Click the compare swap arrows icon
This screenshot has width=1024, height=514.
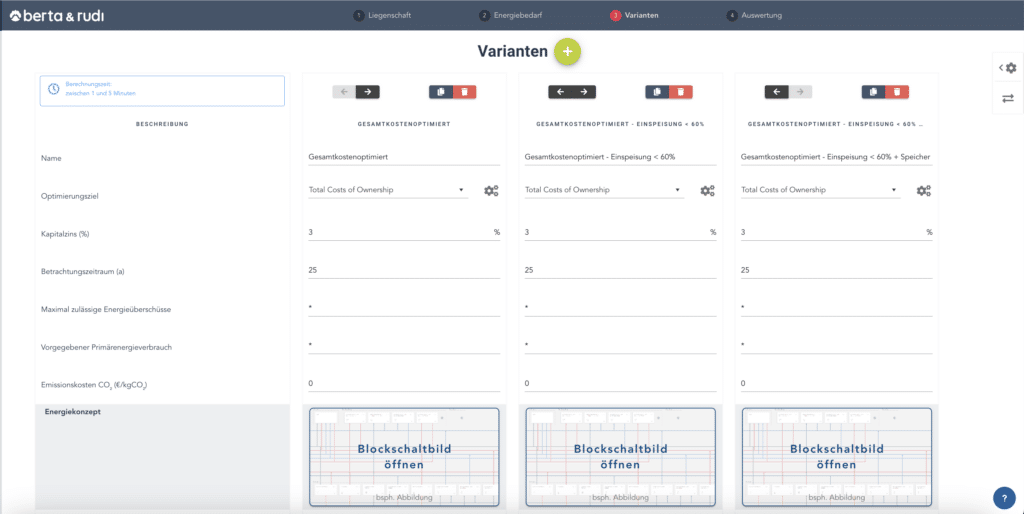tap(1008, 98)
